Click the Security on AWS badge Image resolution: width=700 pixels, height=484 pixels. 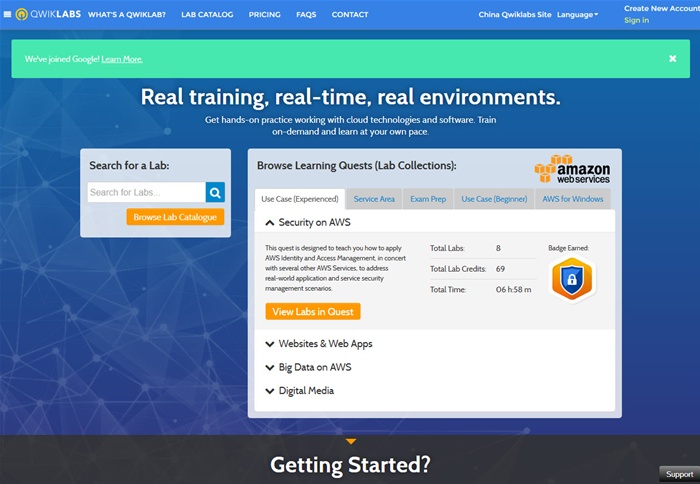point(572,279)
